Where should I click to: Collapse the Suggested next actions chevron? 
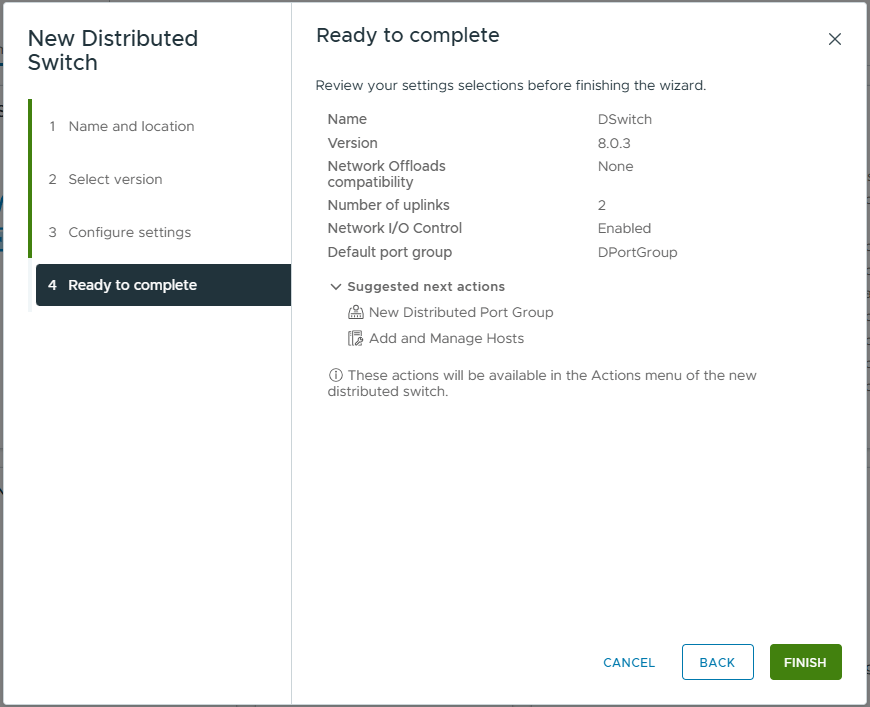[x=335, y=287]
